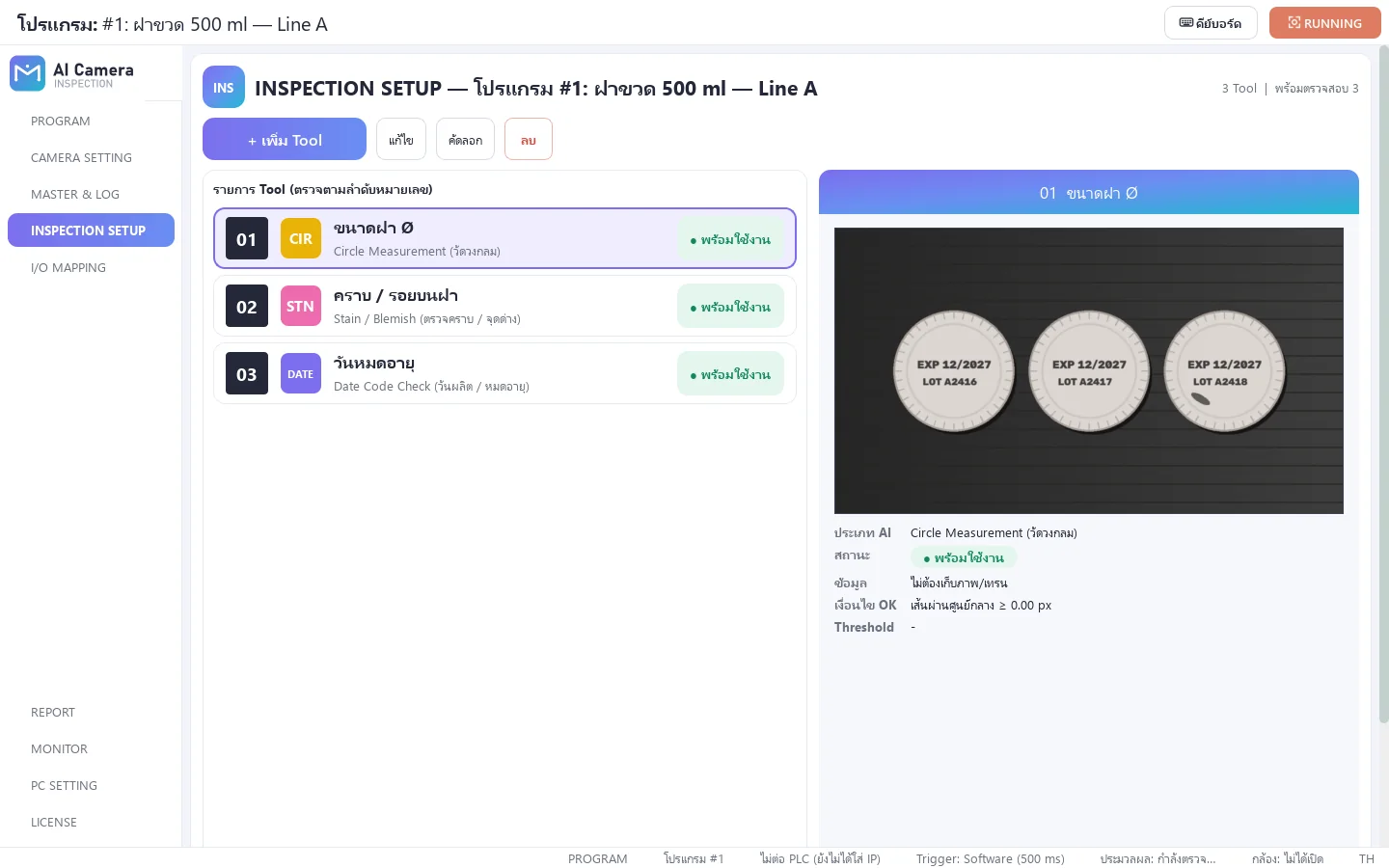Click โปรแกรม #1 in status bar
1389x868 pixels.
coord(694,858)
